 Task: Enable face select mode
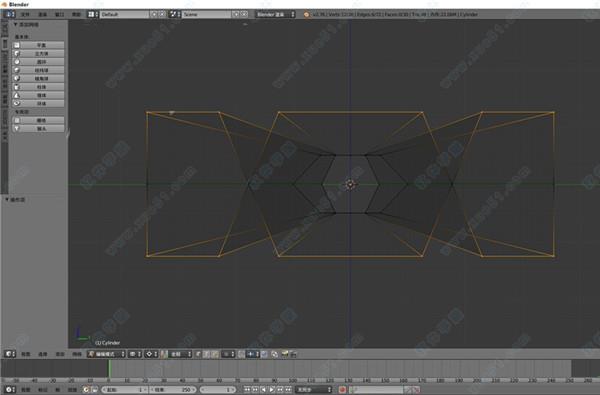[x=215, y=354]
